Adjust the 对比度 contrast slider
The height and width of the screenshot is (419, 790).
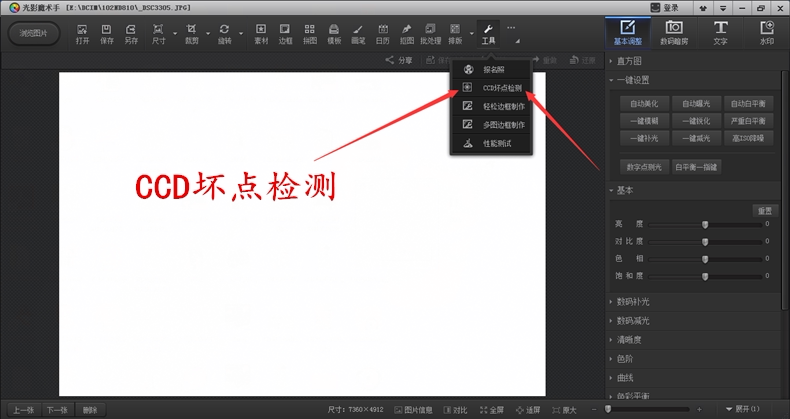click(x=705, y=242)
